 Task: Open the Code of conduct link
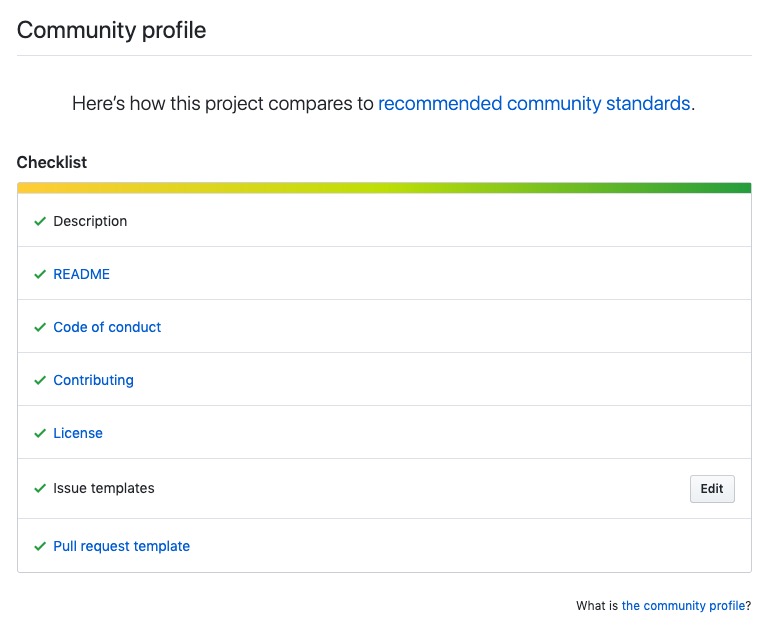[107, 327]
